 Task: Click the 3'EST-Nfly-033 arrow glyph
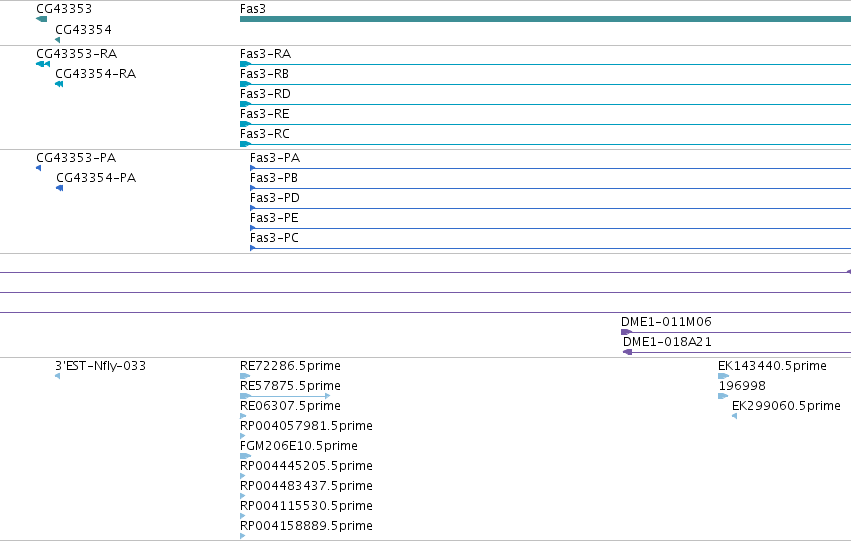tap(58, 376)
